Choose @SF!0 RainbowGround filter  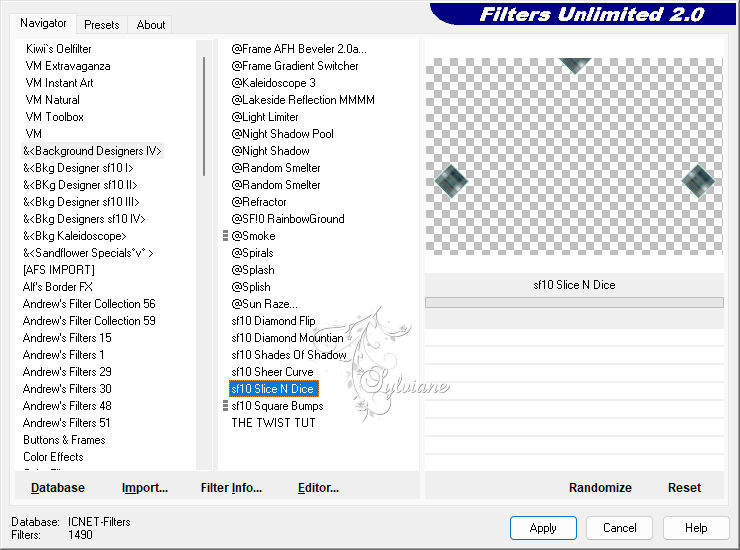[288, 219]
